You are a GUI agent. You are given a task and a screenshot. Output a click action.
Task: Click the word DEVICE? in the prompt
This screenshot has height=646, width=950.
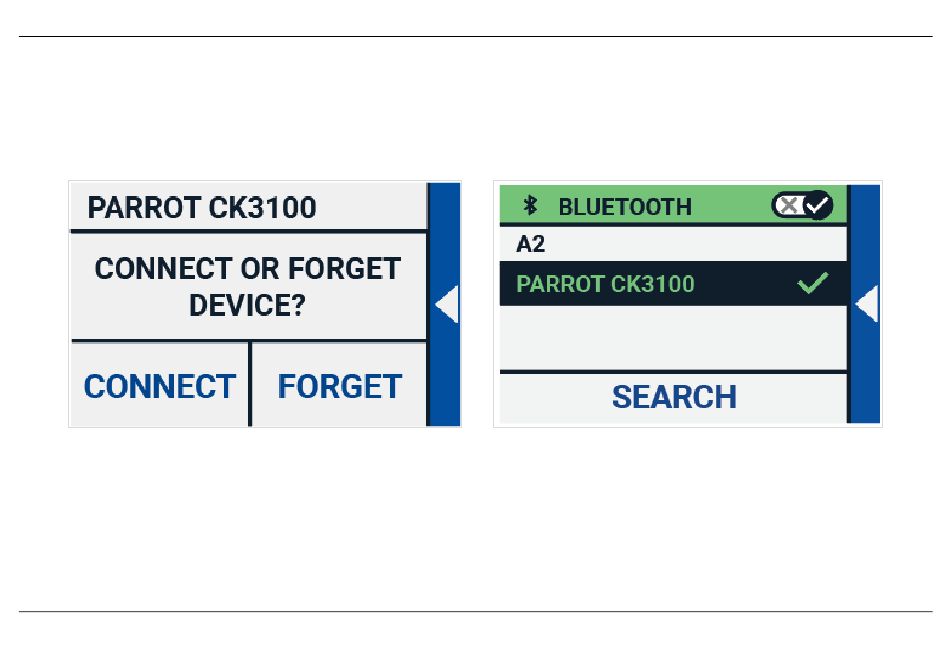point(247,305)
